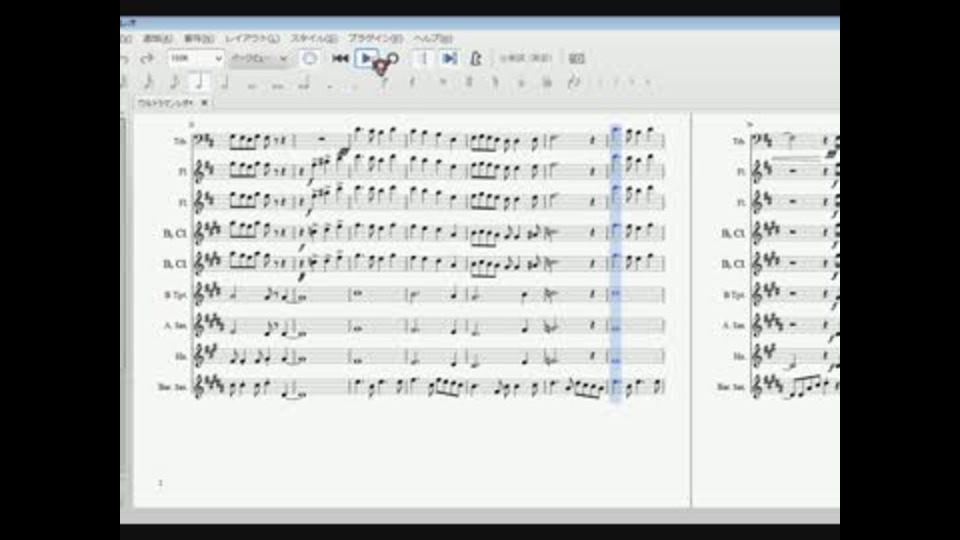Open the プラグイン(P) menu
The width and height of the screenshot is (960, 540).
coord(375,39)
